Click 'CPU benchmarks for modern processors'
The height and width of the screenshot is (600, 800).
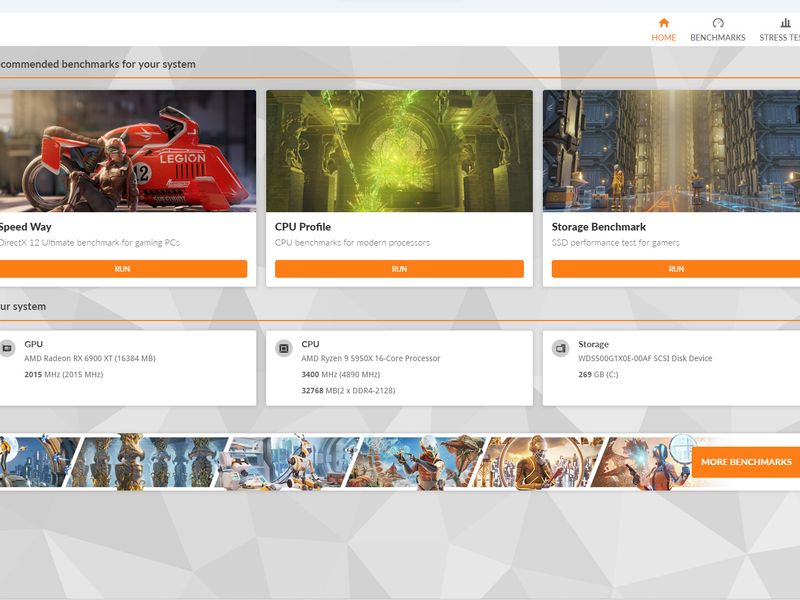pyautogui.click(x=352, y=243)
